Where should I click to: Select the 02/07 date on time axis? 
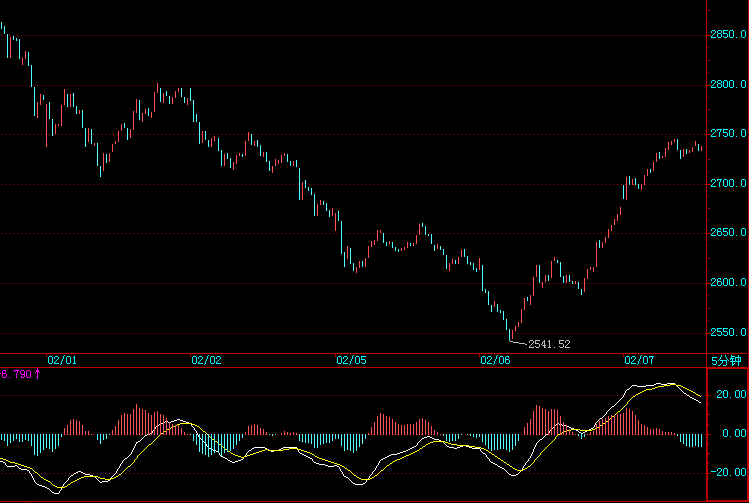(639, 359)
